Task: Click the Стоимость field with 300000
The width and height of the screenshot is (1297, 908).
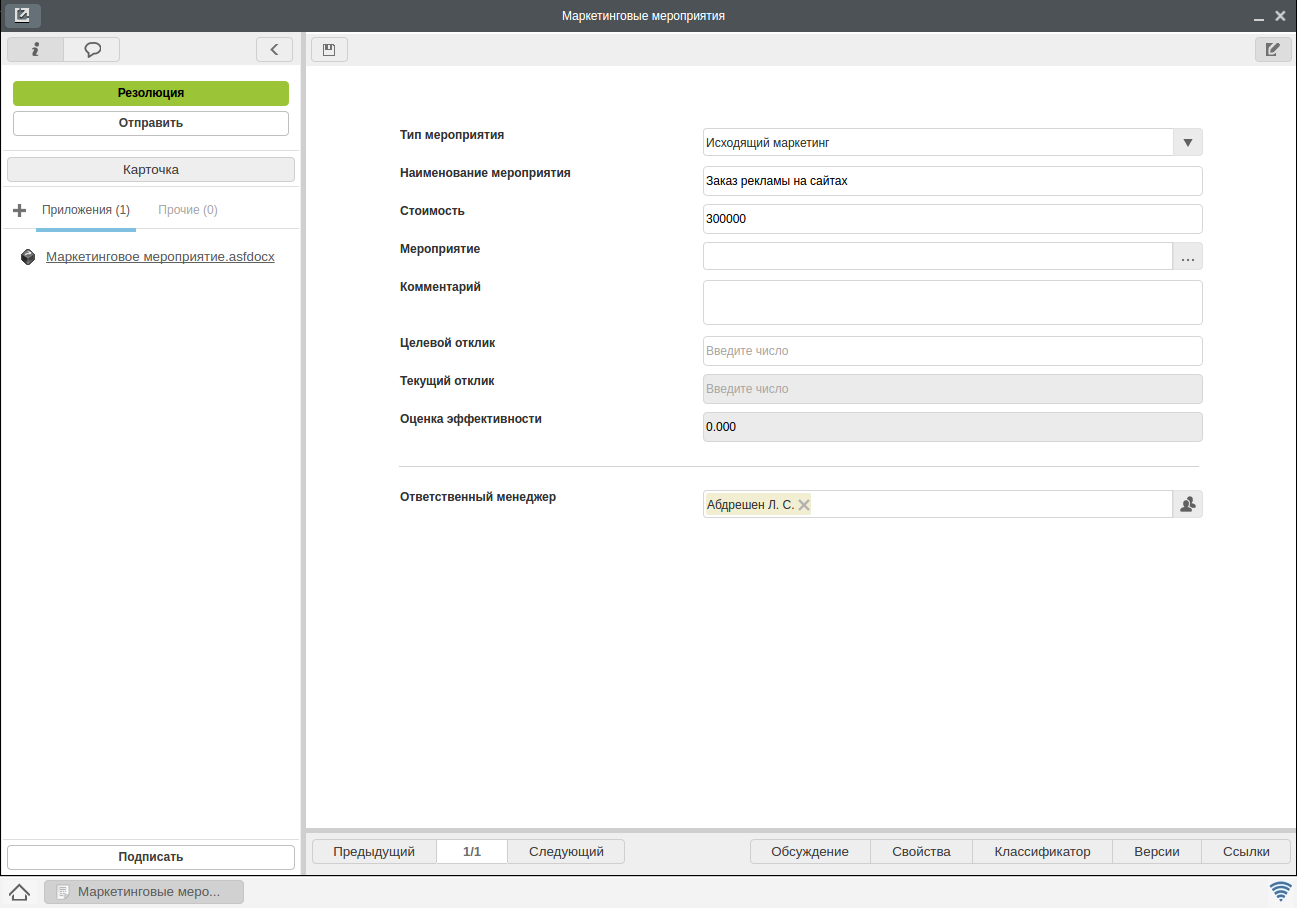Action: [953, 218]
